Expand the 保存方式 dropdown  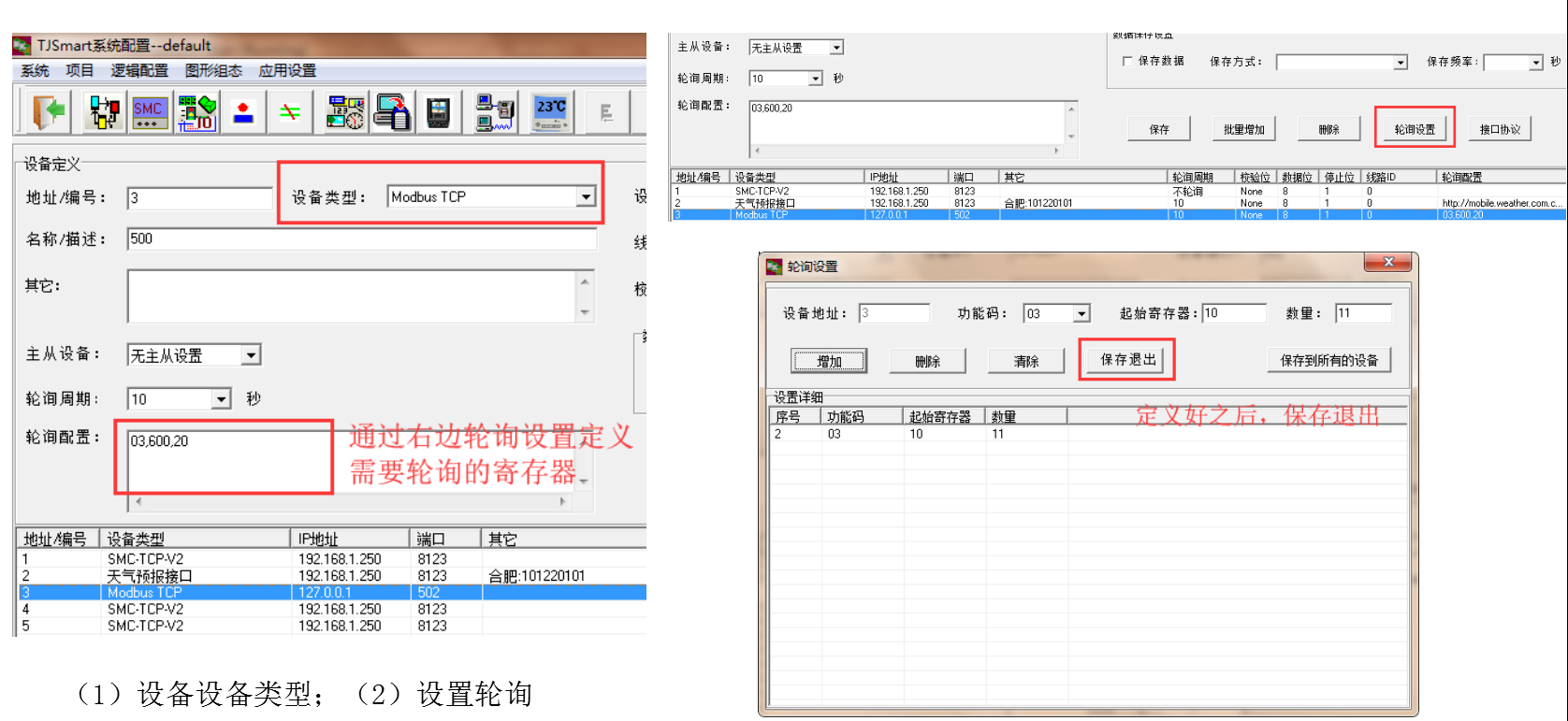coord(1401,63)
